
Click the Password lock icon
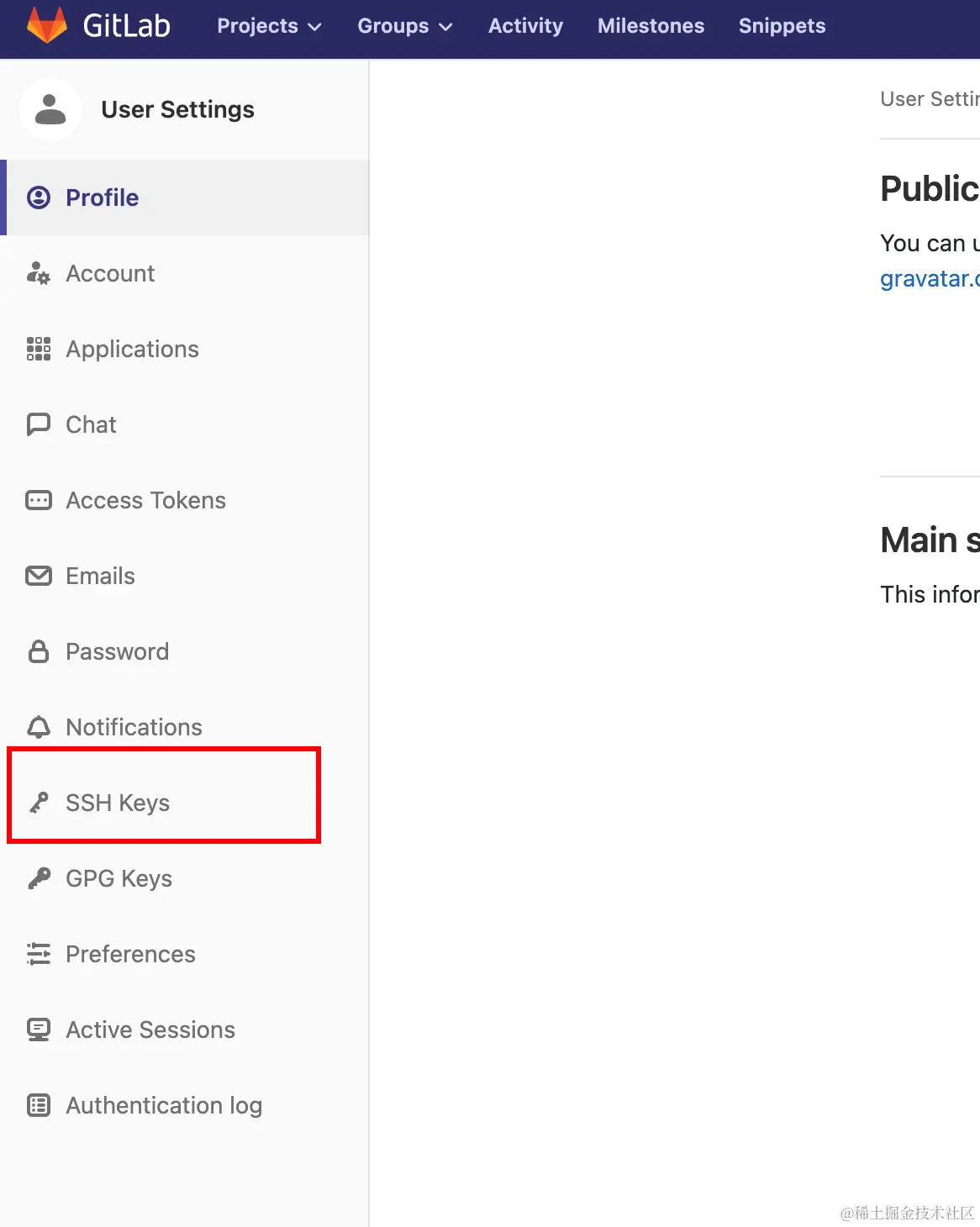pos(39,651)
